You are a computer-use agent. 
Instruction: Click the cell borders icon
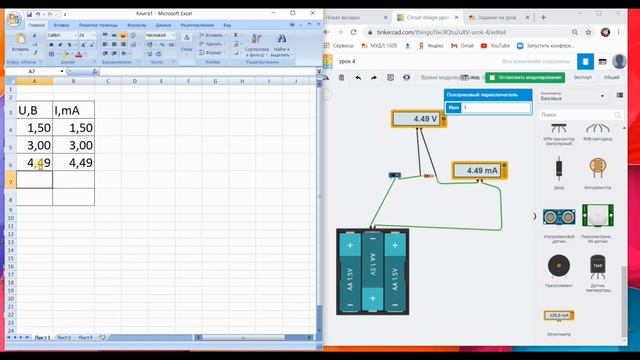pos(51,54)
